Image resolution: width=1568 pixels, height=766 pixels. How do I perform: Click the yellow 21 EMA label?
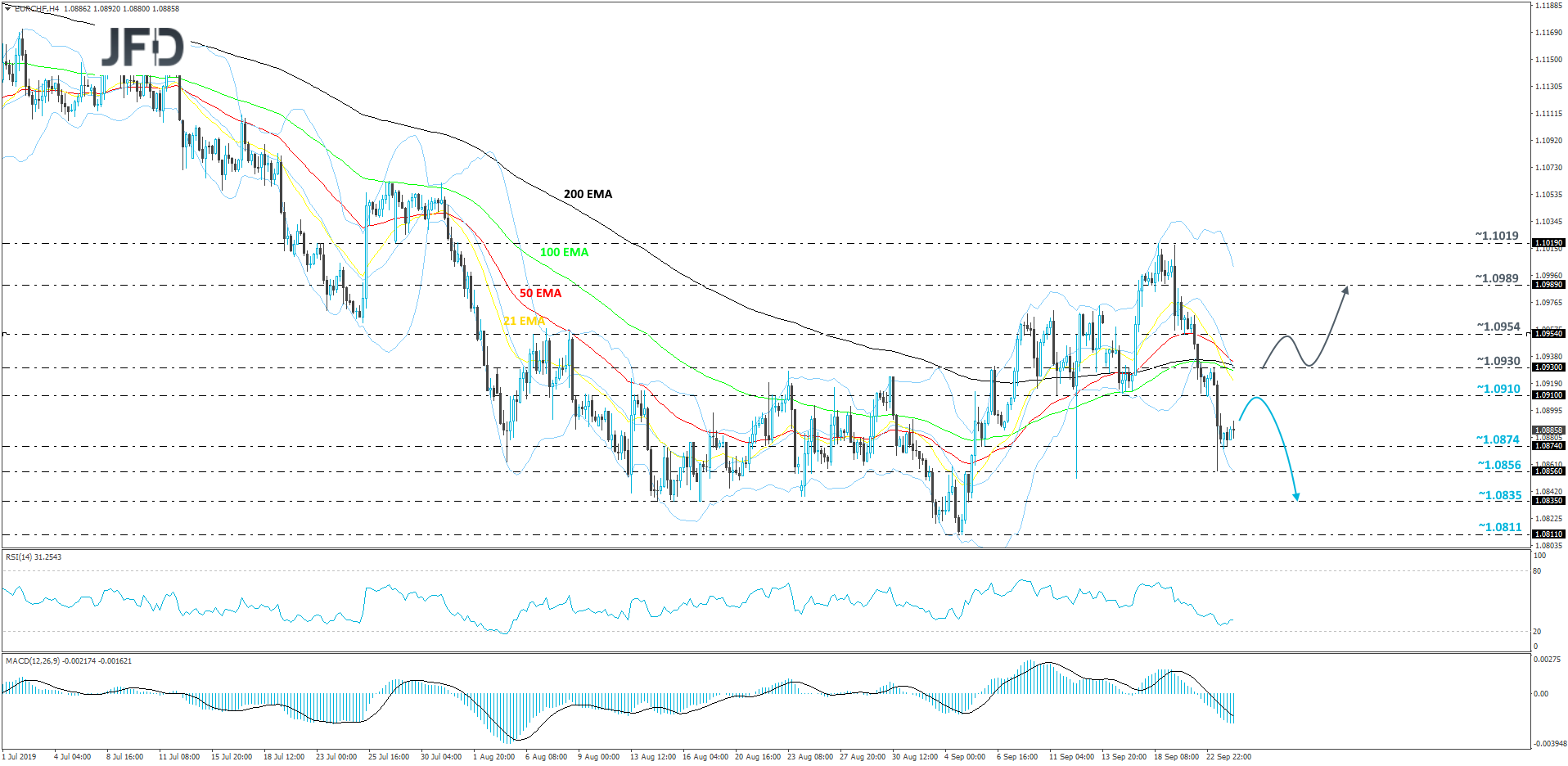[x=524, y=321]
